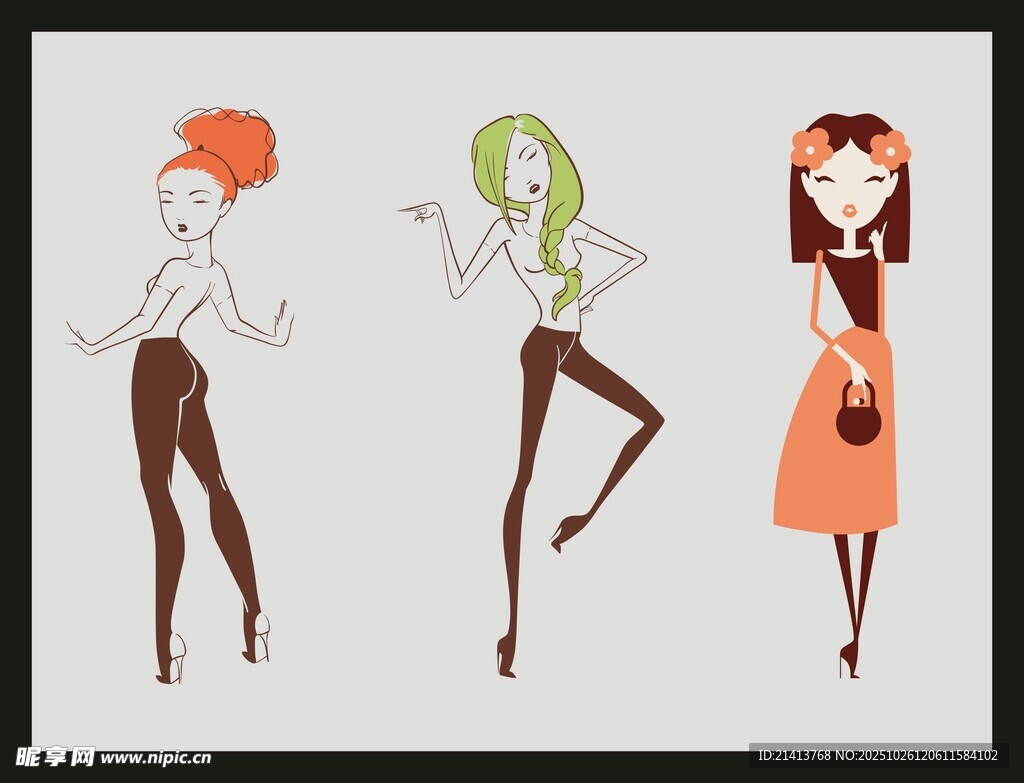
Task: Select the left flower in the hair
Action: tap(811, 149)
